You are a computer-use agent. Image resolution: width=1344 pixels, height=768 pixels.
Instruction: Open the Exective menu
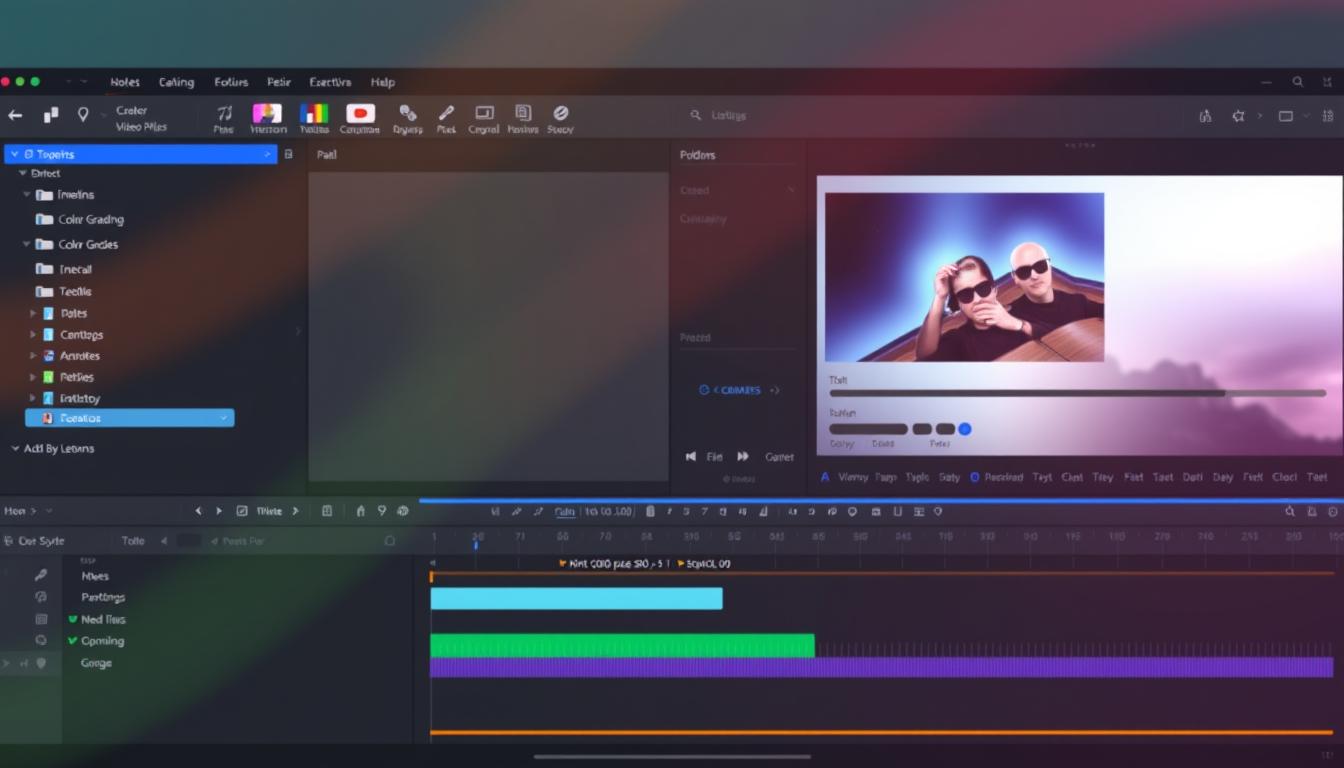tap(330, 82)
